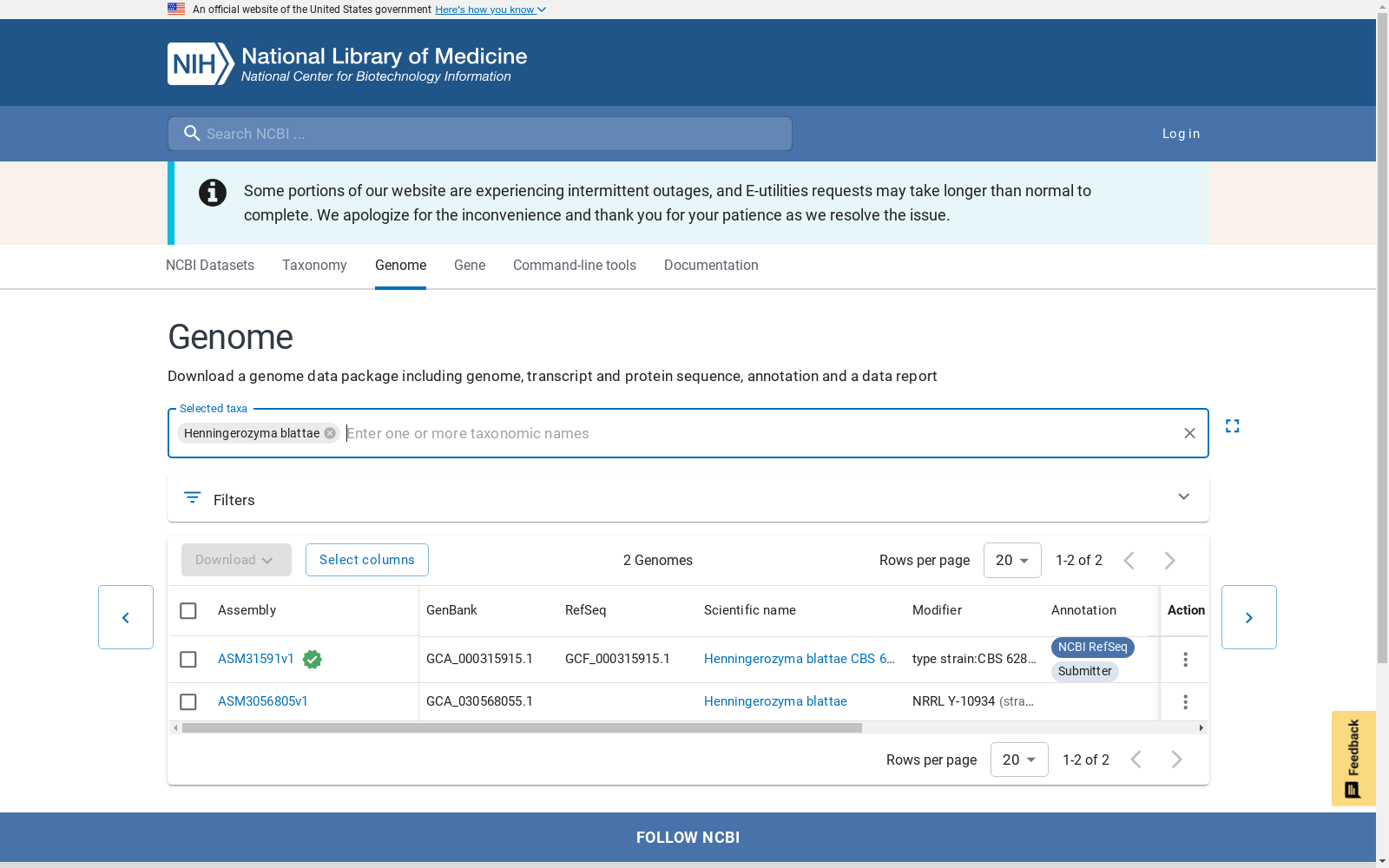This screenshot has height=868, width=1389.
Task: Remove the Henningerozyma blattae taxon chip
Action: point(330,433)
